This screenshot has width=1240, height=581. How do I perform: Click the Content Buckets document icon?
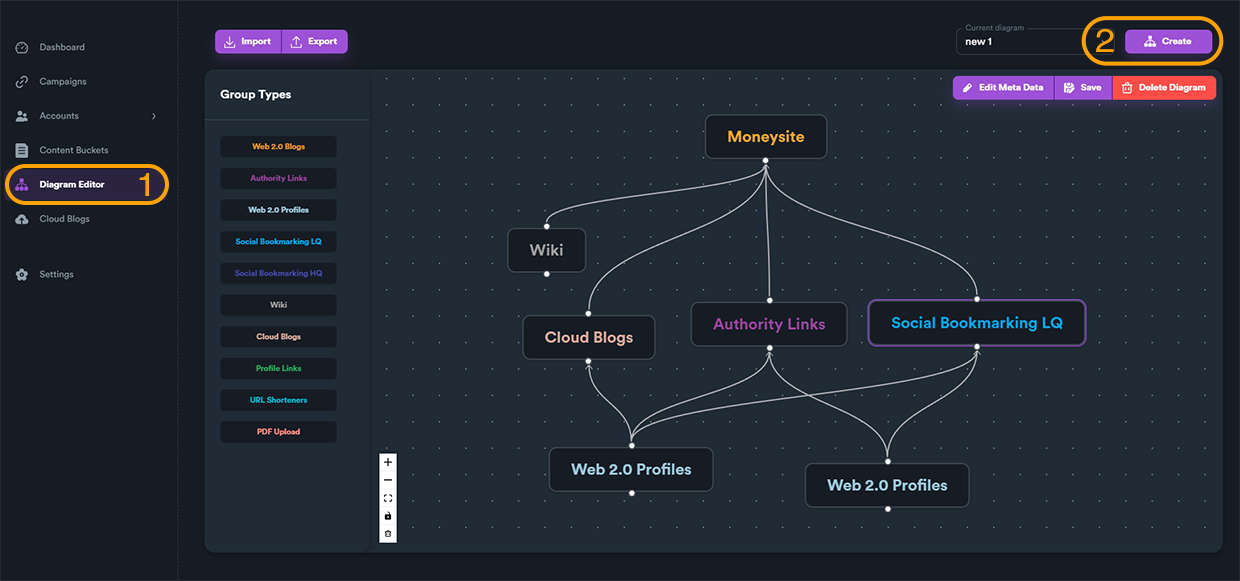(22, 150)
